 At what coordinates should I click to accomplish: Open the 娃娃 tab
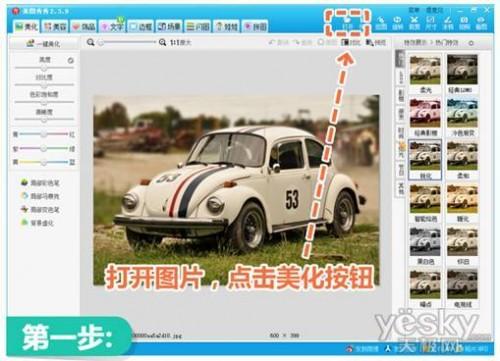click(227, 26)
